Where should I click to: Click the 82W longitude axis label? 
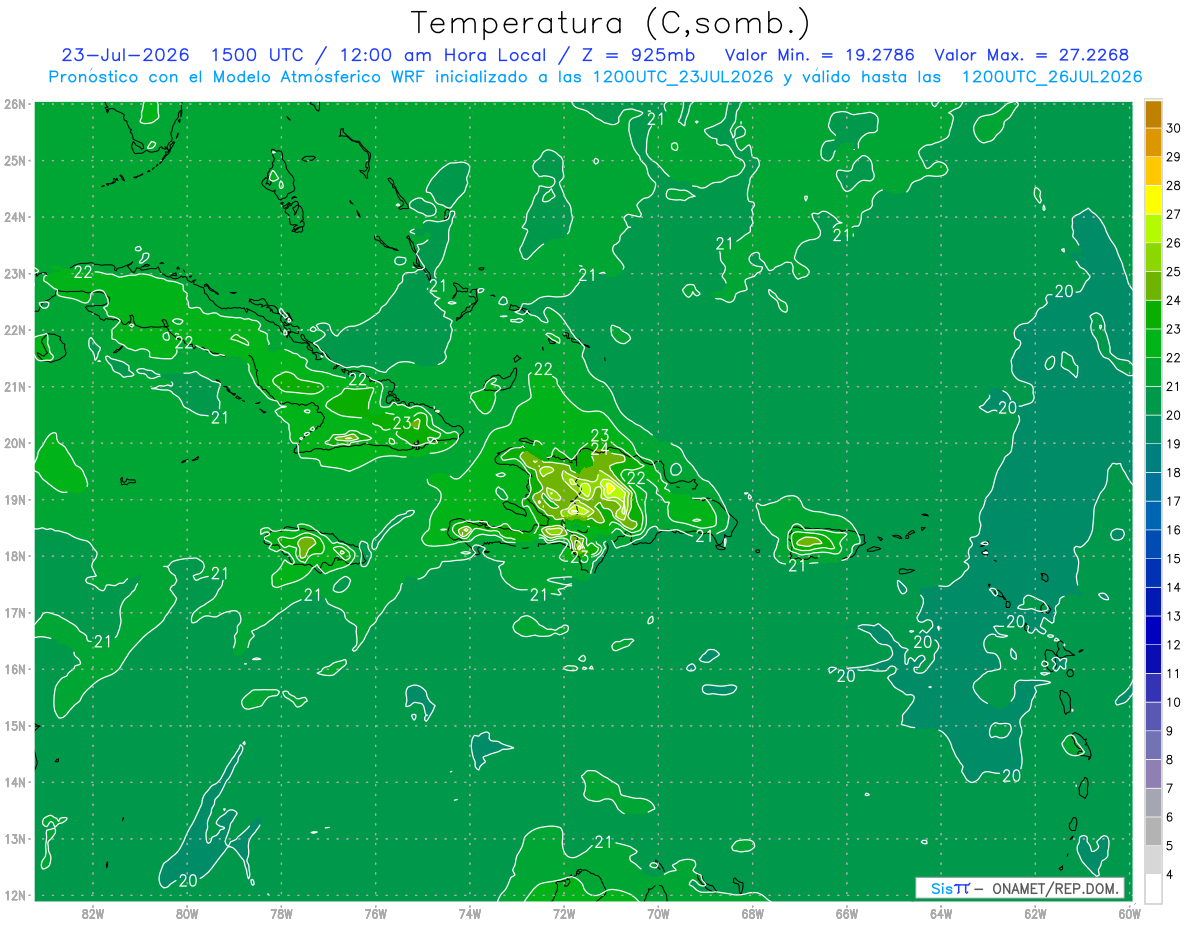point(92,913)
